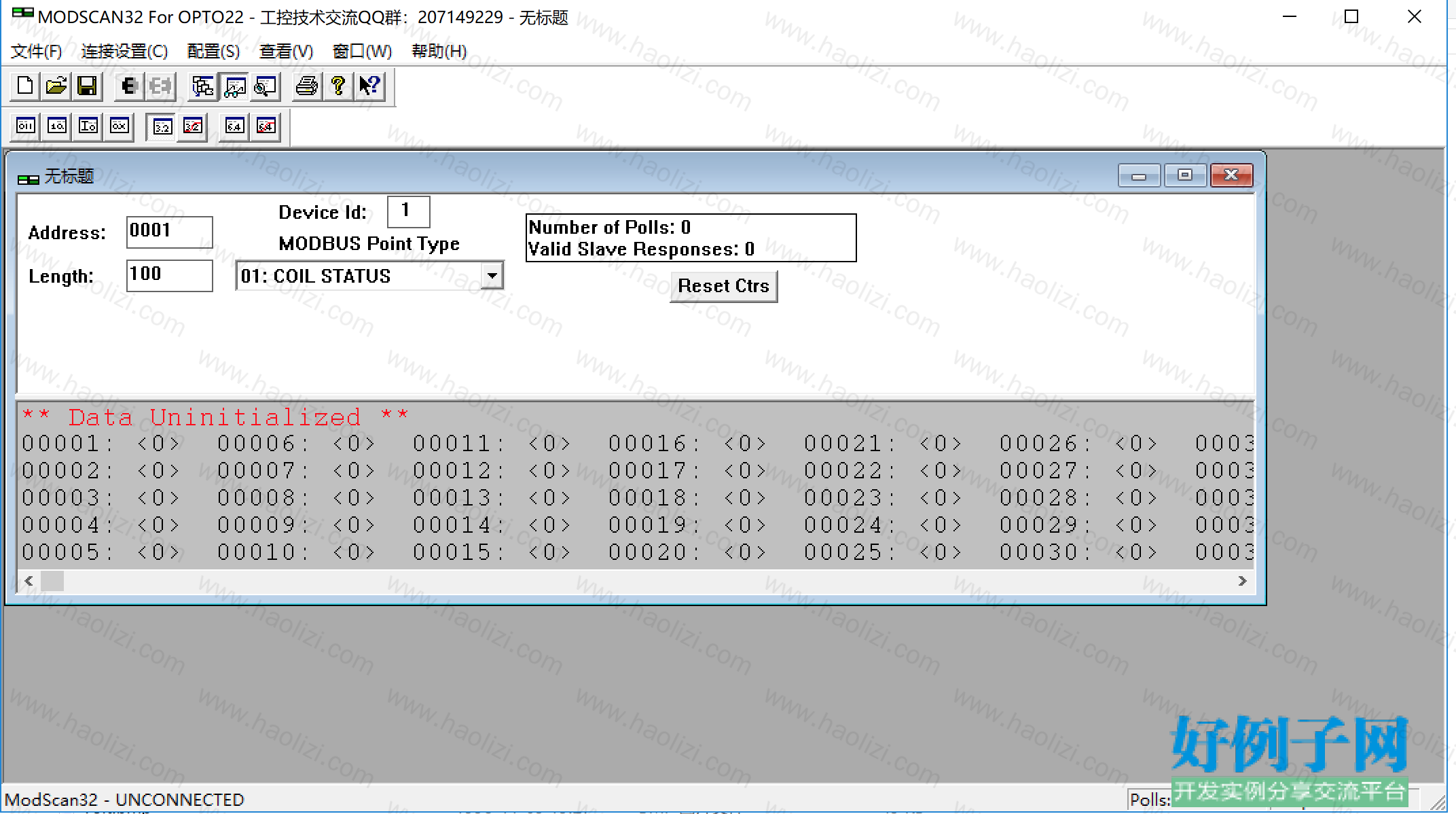
Task: Select 64-bit double '6.4' icon
Action: (235, 126)
